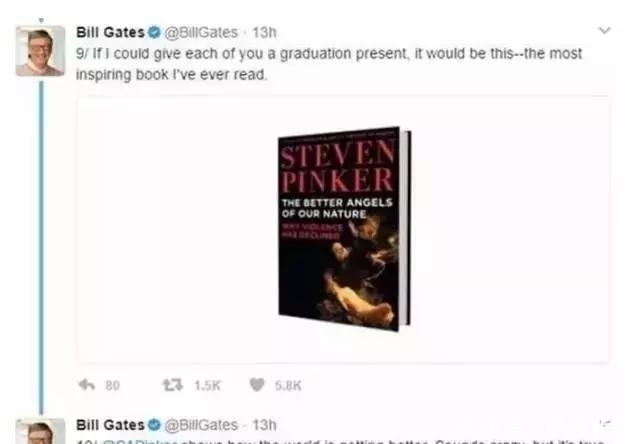640x444 pixels.
Task: Click the 80 replies count
Action: pyautogui.click(x=112, y=385)
